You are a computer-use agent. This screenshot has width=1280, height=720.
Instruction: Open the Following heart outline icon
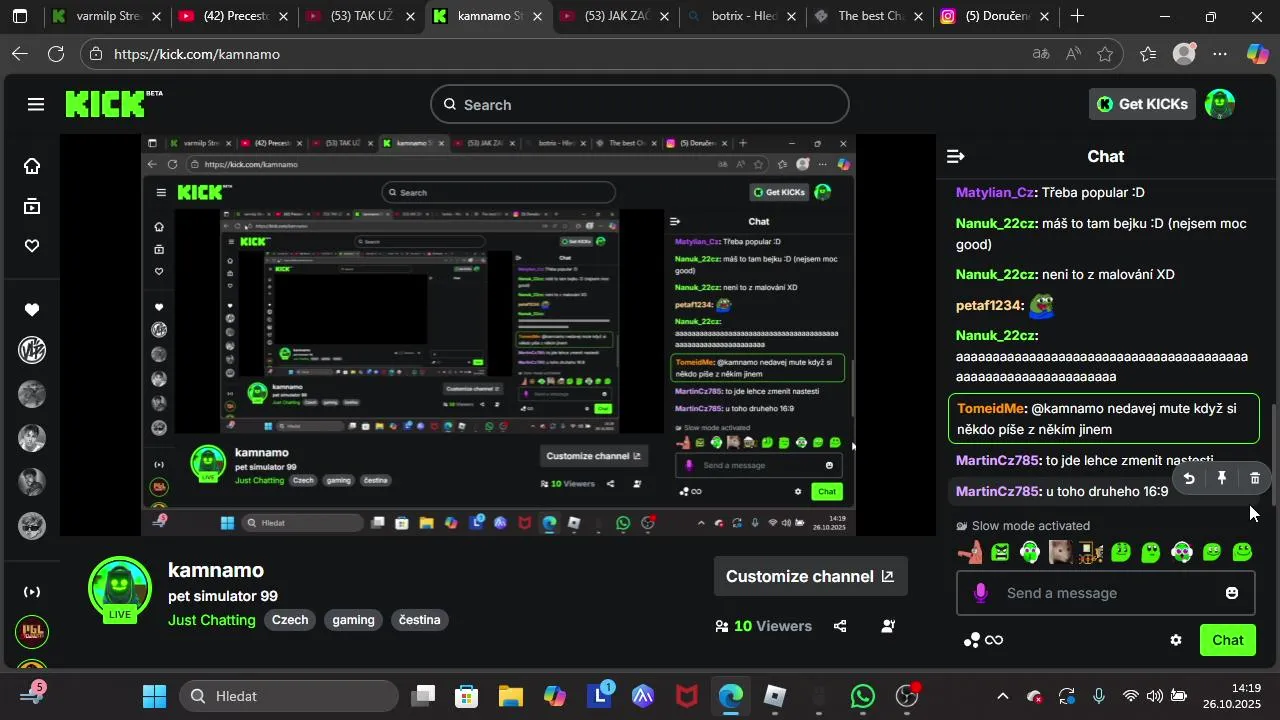coord(32,246)
